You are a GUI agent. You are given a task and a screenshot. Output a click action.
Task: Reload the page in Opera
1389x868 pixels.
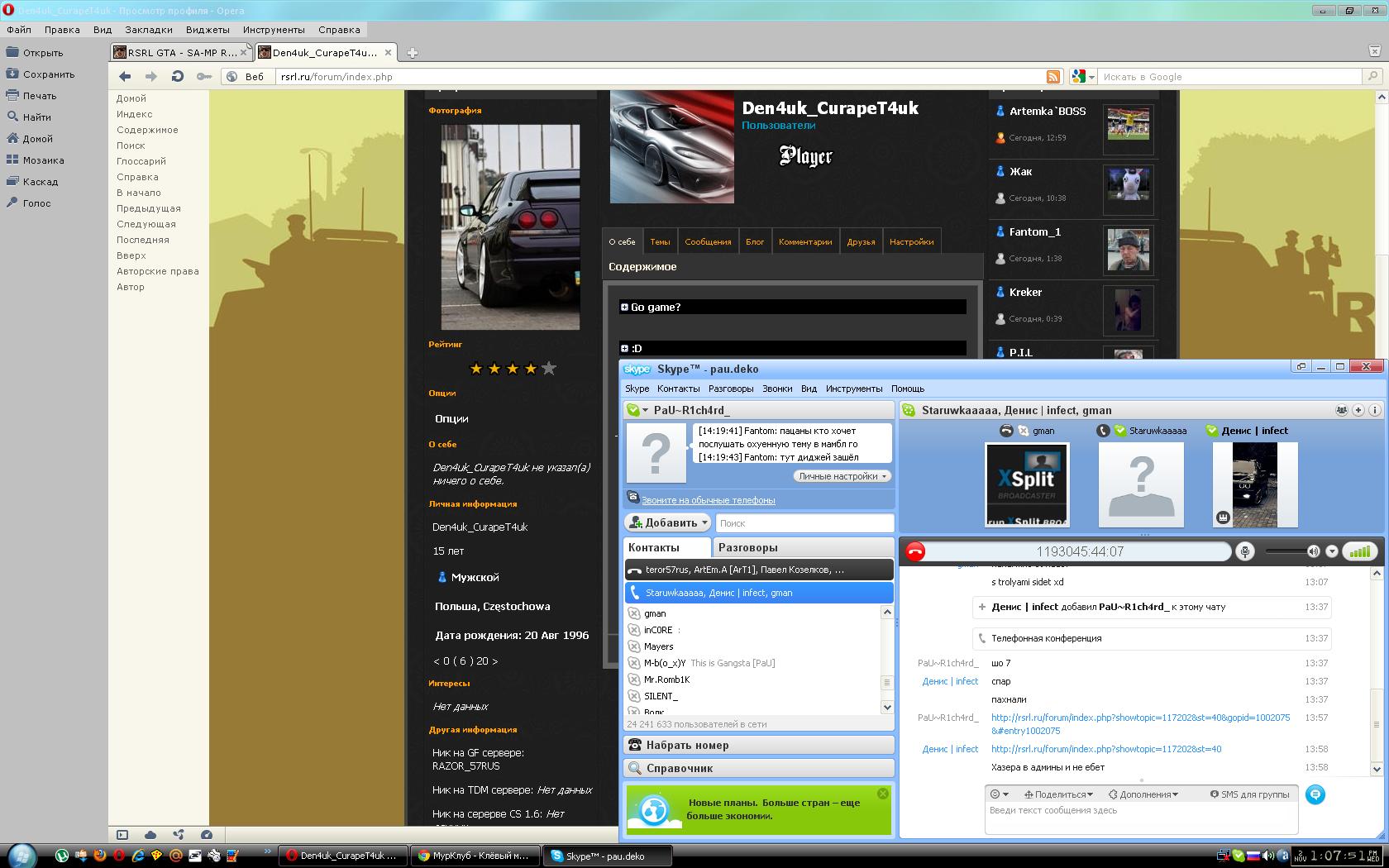point(177,77)
